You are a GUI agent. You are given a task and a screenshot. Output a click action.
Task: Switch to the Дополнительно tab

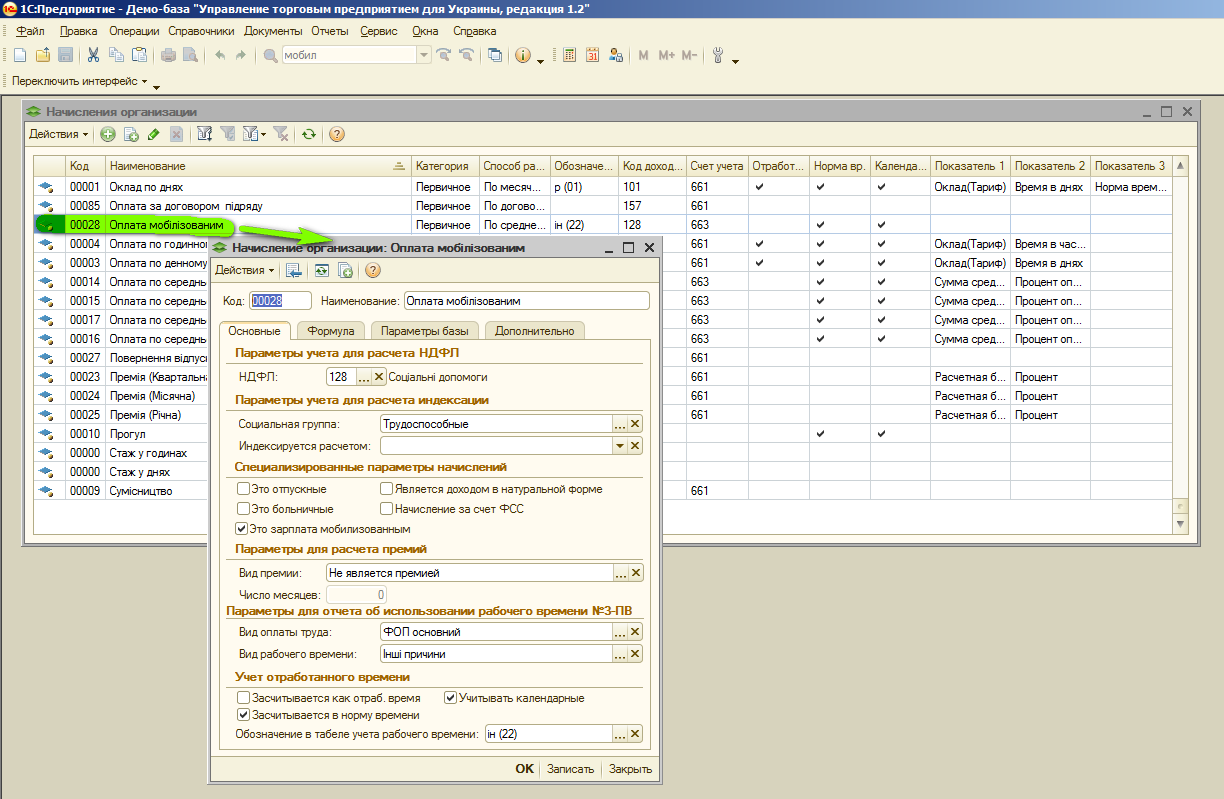coord(534,331)
